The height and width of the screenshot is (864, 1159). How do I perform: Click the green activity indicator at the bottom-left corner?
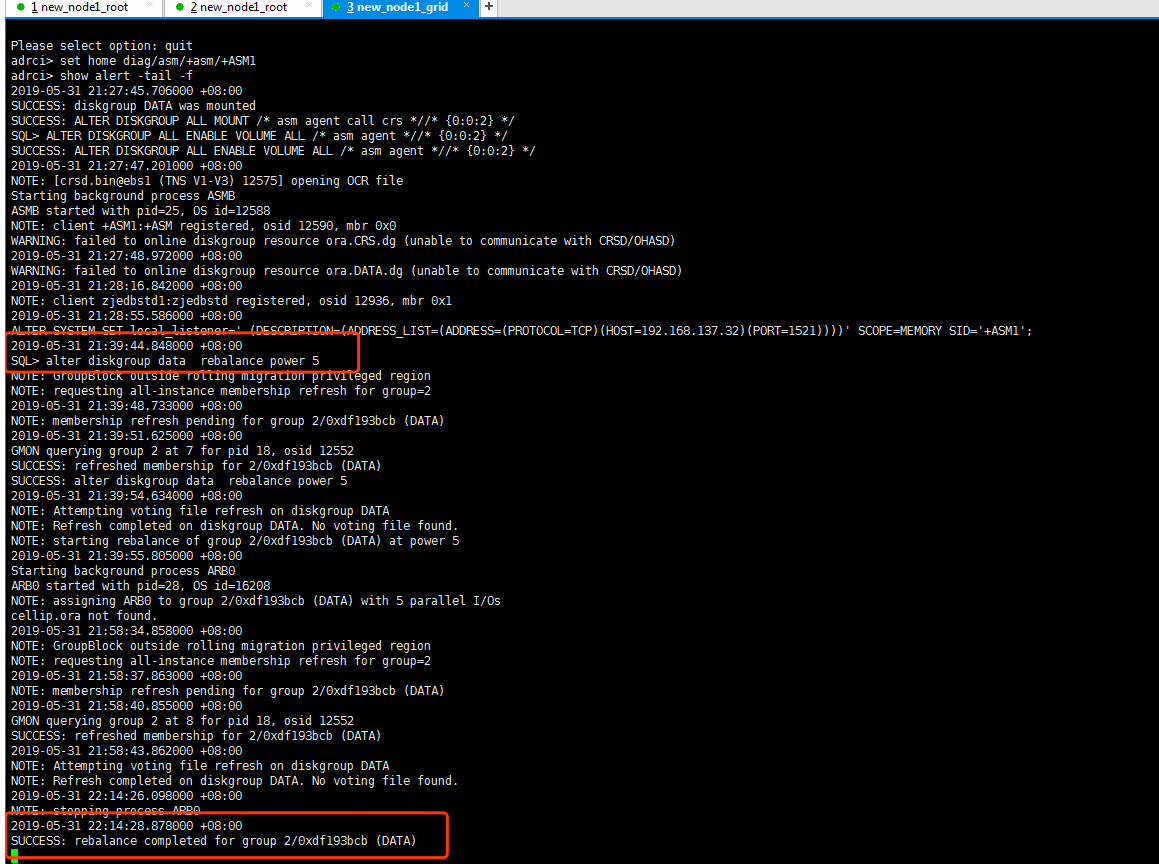point(12,855)
